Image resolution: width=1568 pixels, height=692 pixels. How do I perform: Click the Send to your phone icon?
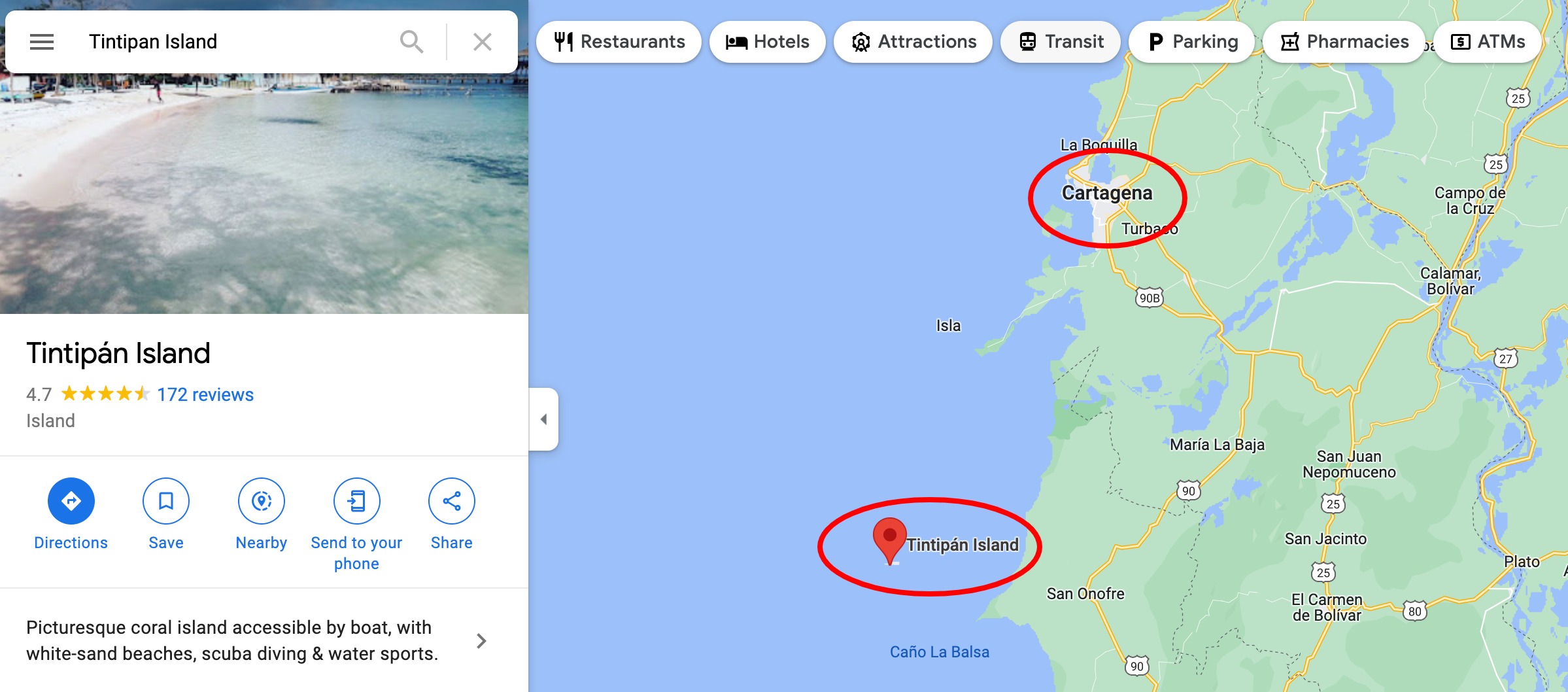(x=357, y=501)
